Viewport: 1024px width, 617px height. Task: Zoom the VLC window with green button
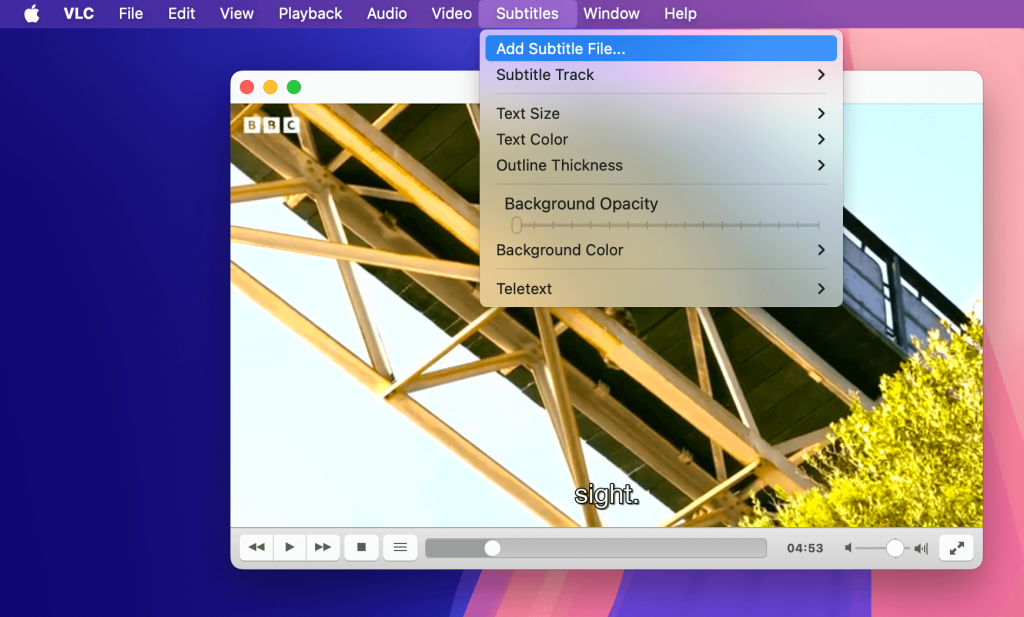tap(294, 87)
